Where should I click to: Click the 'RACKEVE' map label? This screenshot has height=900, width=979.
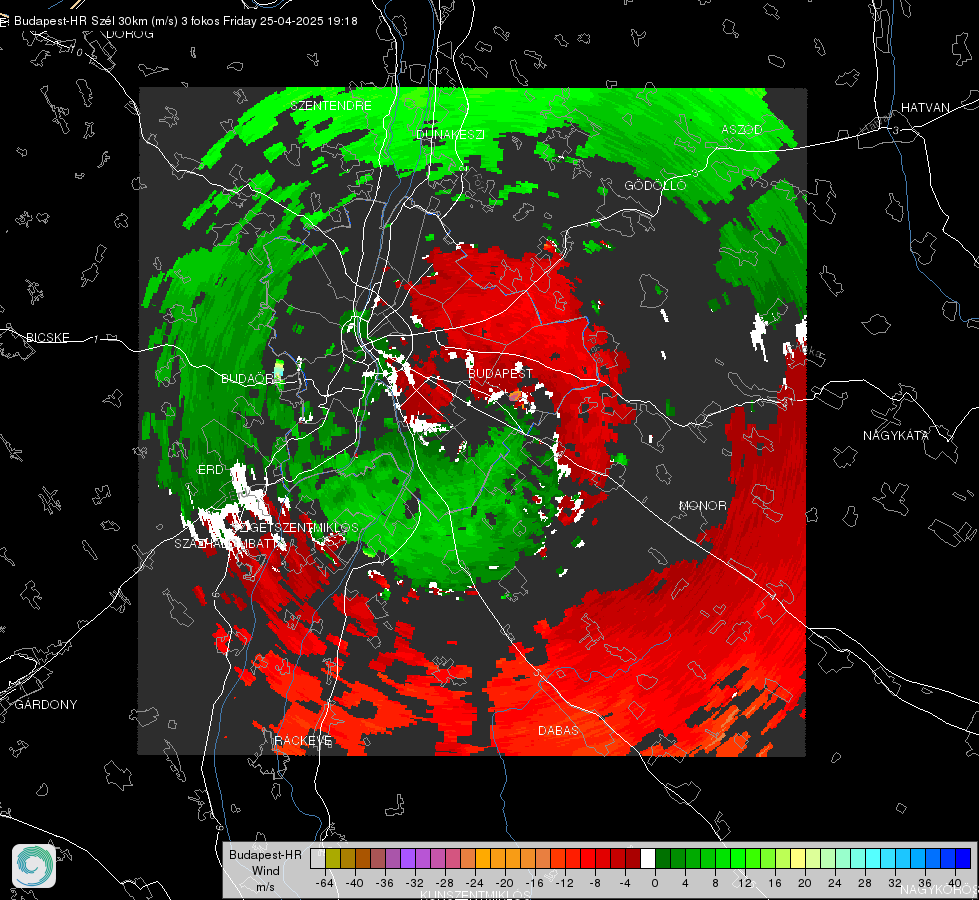coord(303,740)
